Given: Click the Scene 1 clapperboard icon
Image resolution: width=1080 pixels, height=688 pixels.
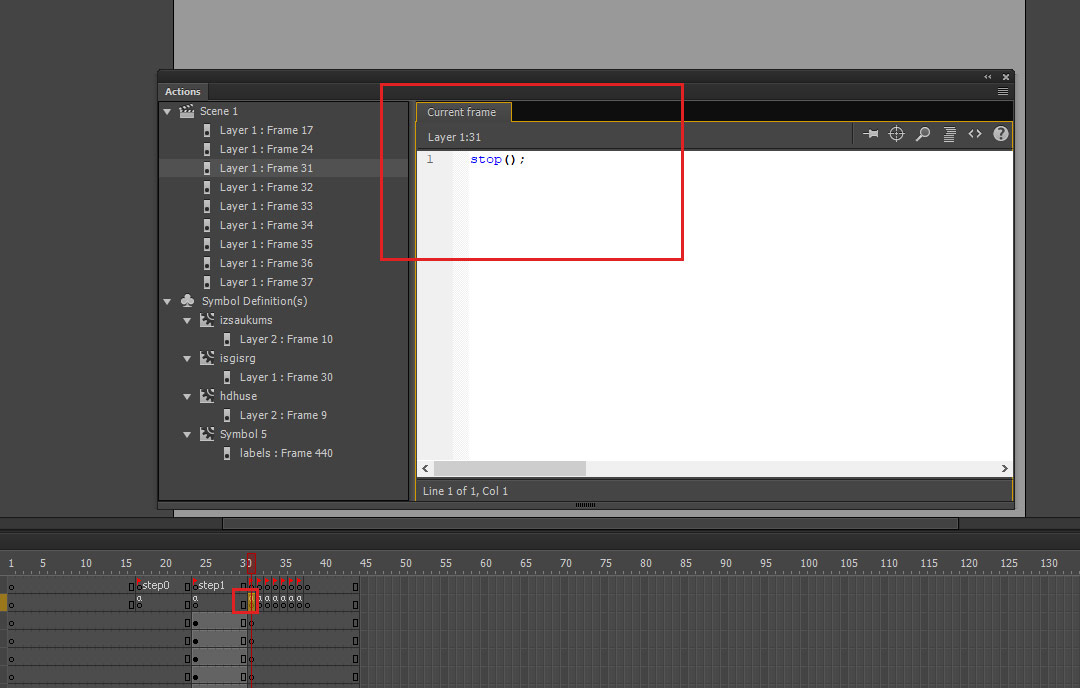Looking at the screenshot, I should point(187,111).
